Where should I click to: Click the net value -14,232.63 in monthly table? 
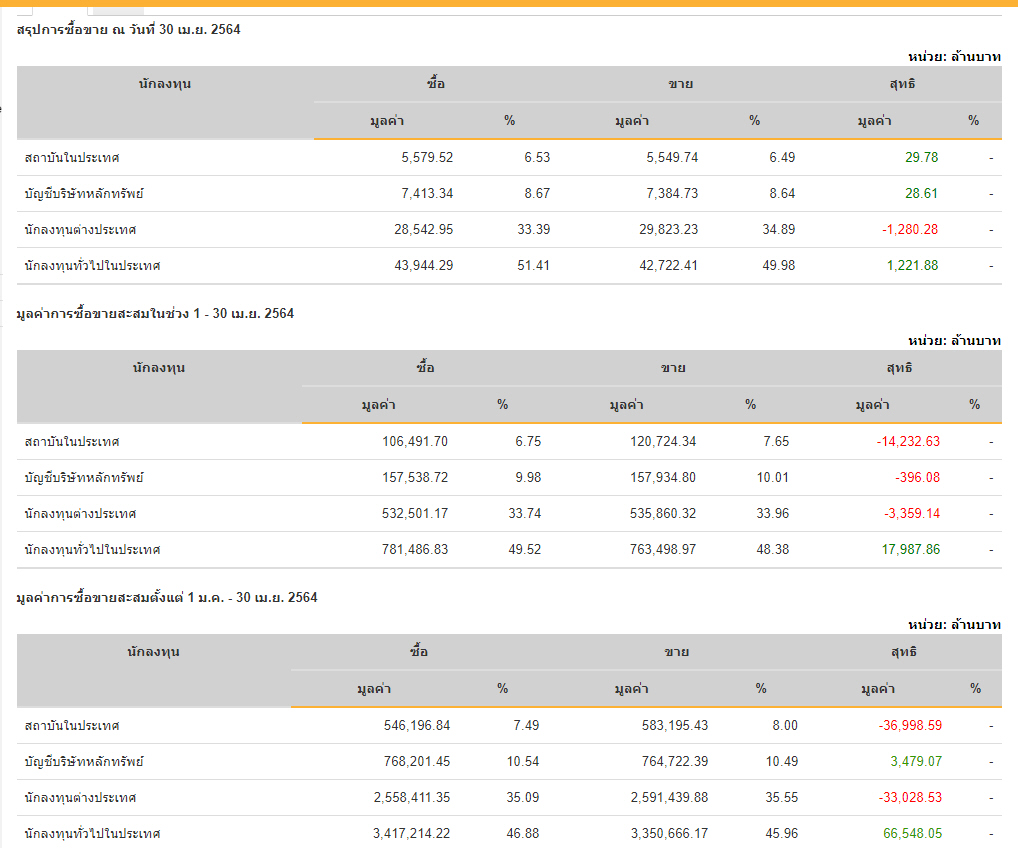(902, 442)
